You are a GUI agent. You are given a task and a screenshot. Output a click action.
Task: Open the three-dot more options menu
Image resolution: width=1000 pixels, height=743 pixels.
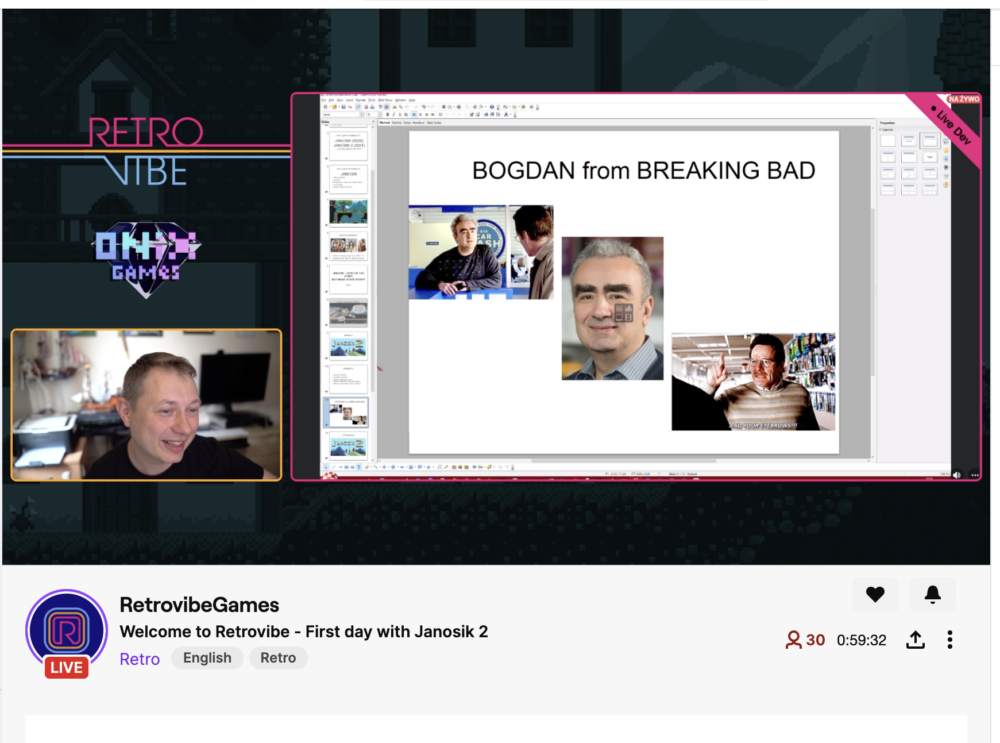[950, 640]
